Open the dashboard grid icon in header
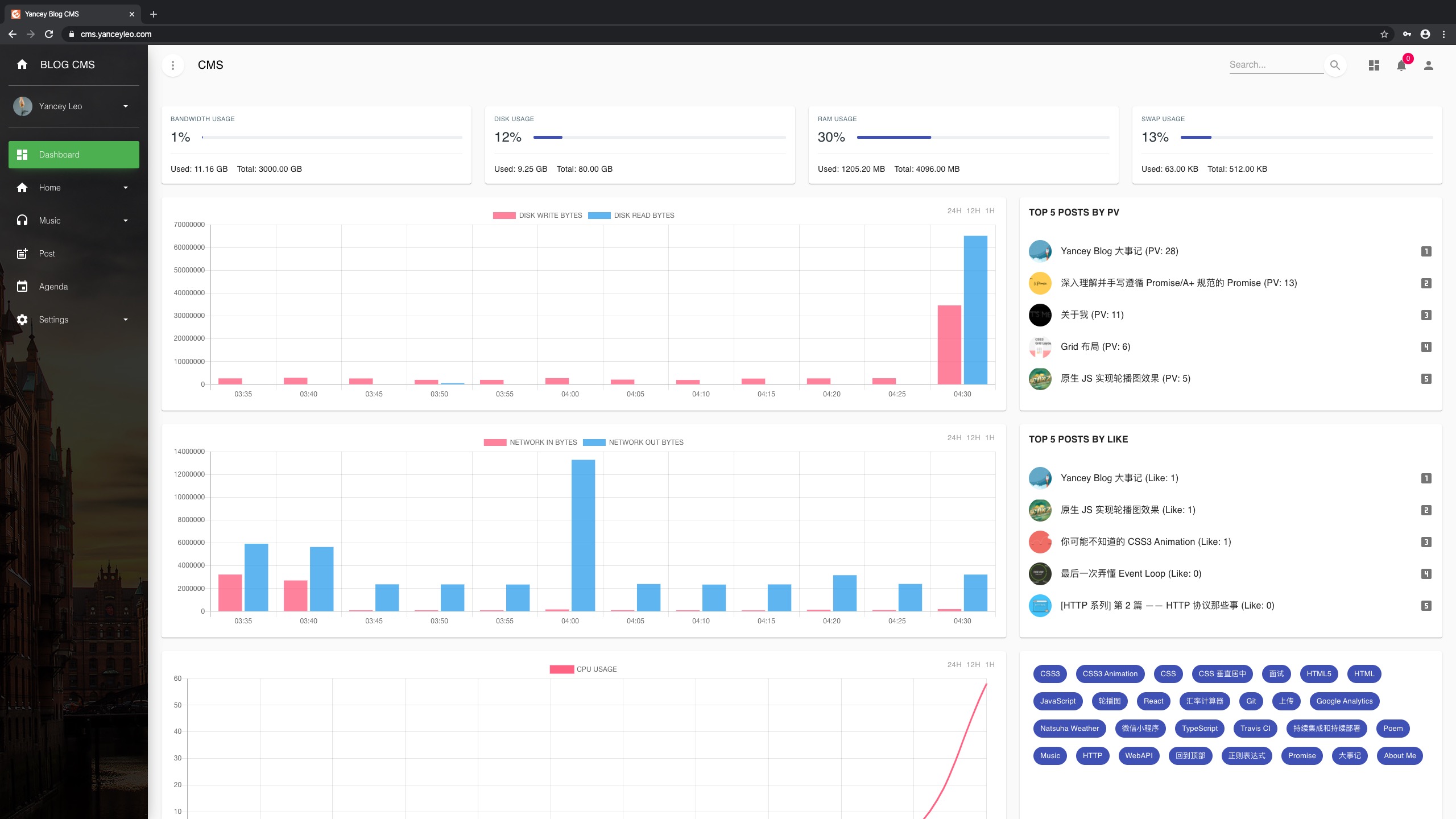The height and width of the screenshot is (819, 1456). pyautogui.click(x=1374, y=65)
